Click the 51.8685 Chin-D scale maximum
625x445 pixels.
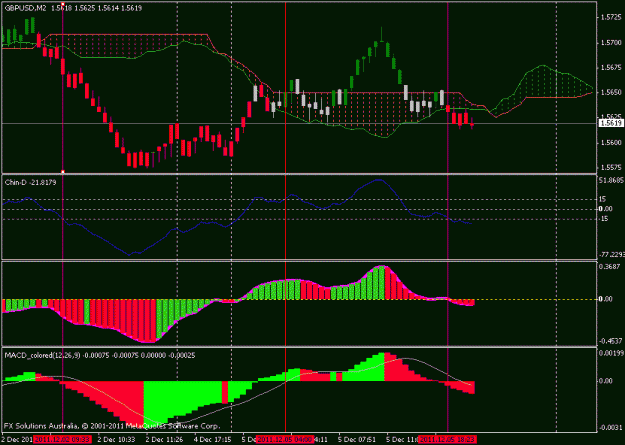click(612, 180)
